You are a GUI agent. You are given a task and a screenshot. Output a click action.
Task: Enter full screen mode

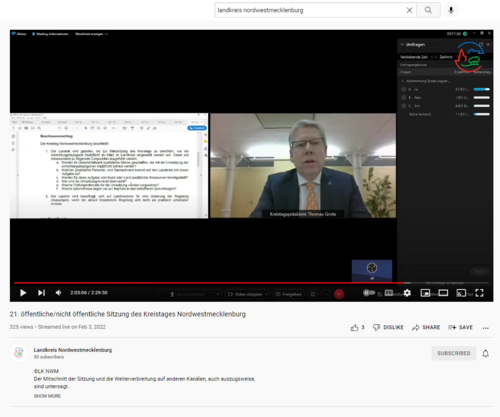point(479,293)
